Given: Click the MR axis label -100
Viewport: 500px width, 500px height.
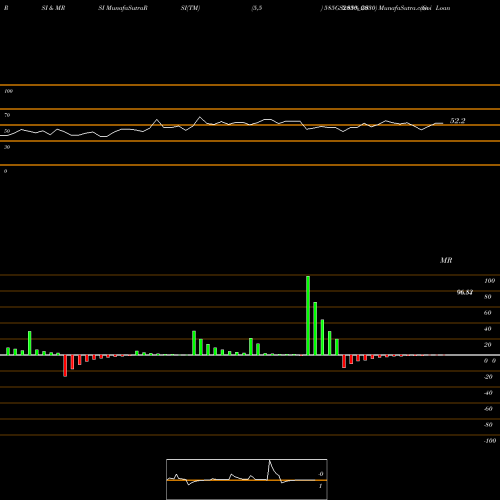Looking at the screenshot, I should (x=490, y=441).
